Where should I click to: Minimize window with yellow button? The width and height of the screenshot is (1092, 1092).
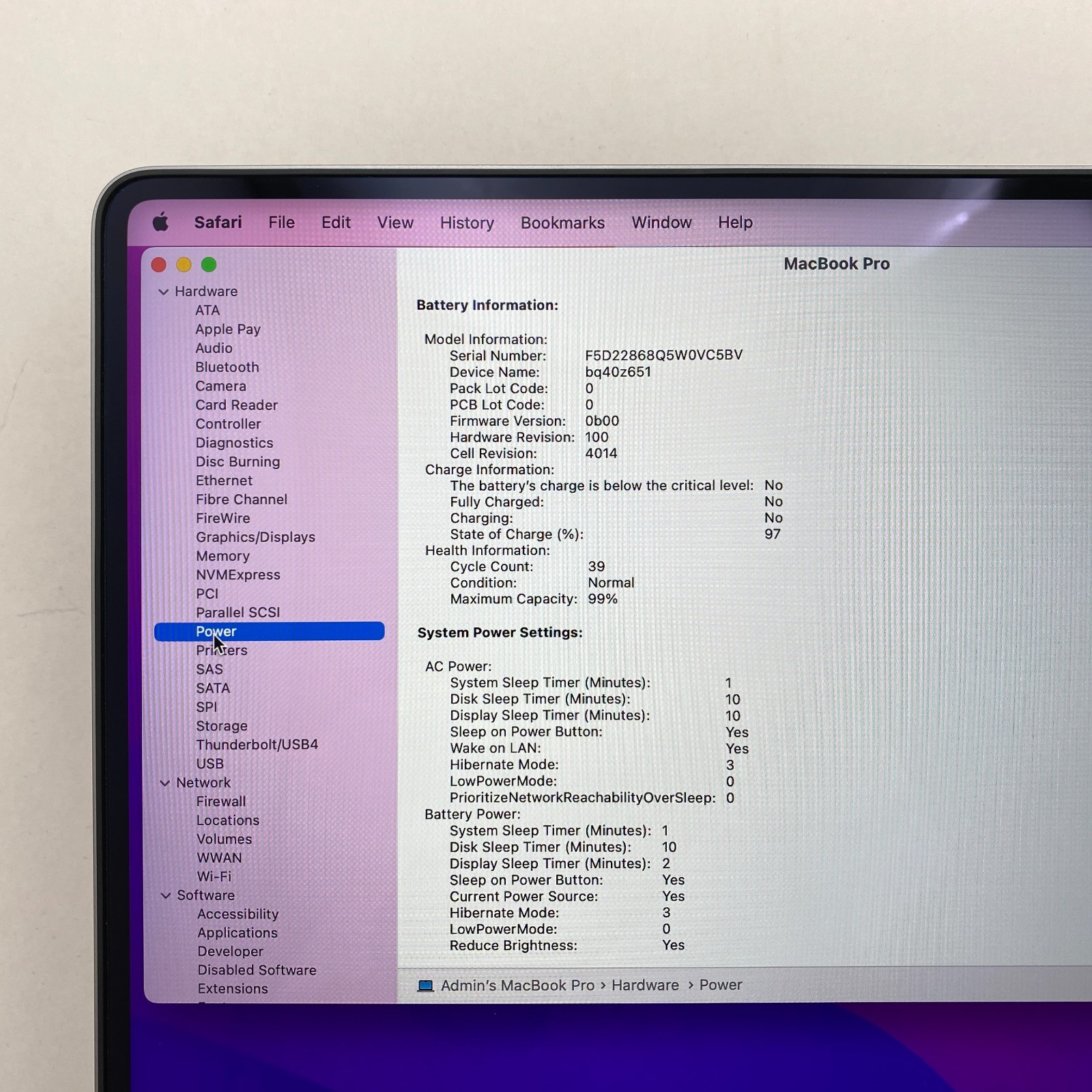coord(184,265)
